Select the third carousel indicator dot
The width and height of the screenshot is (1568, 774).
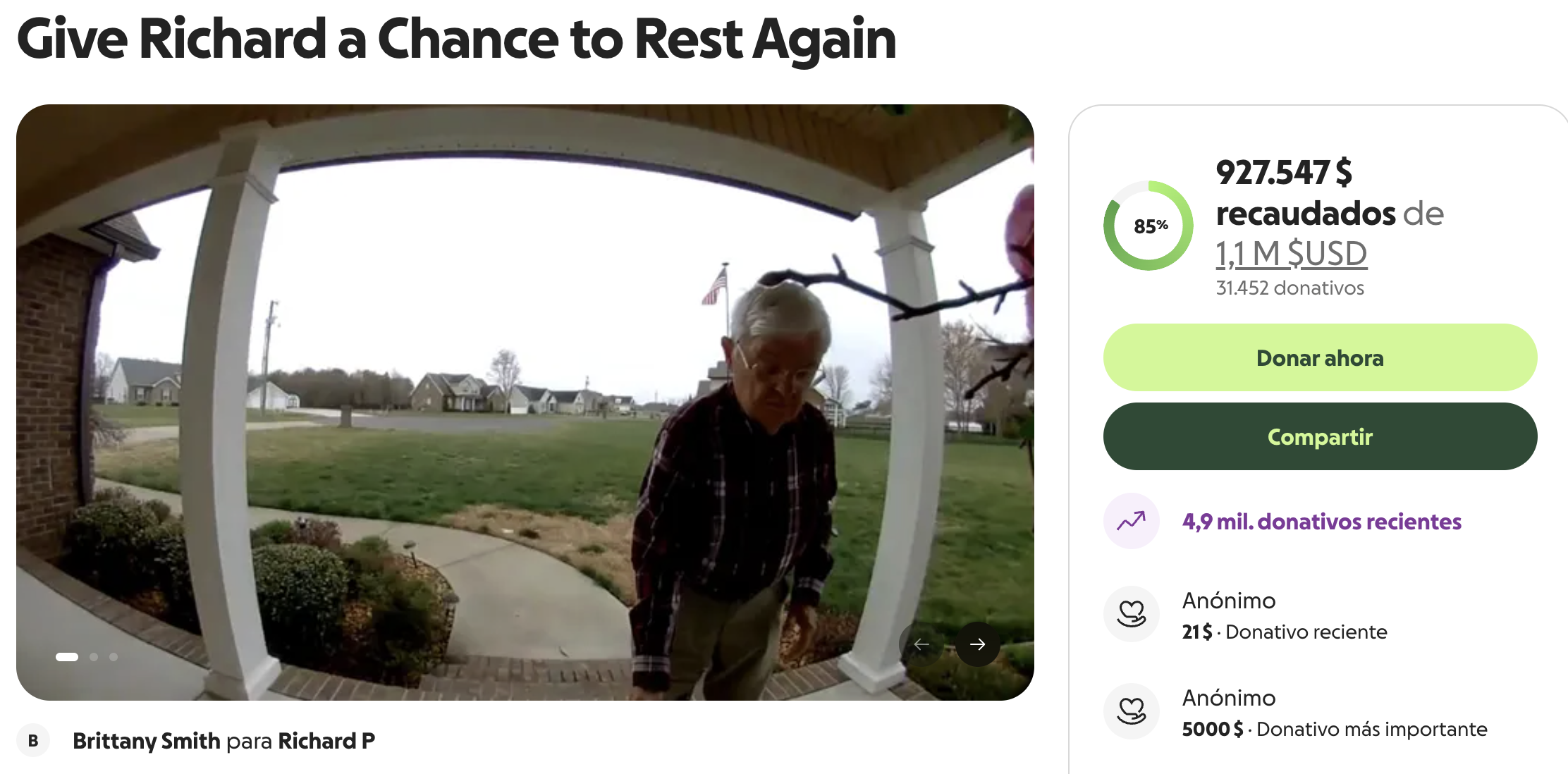click(x=114, y=657)
